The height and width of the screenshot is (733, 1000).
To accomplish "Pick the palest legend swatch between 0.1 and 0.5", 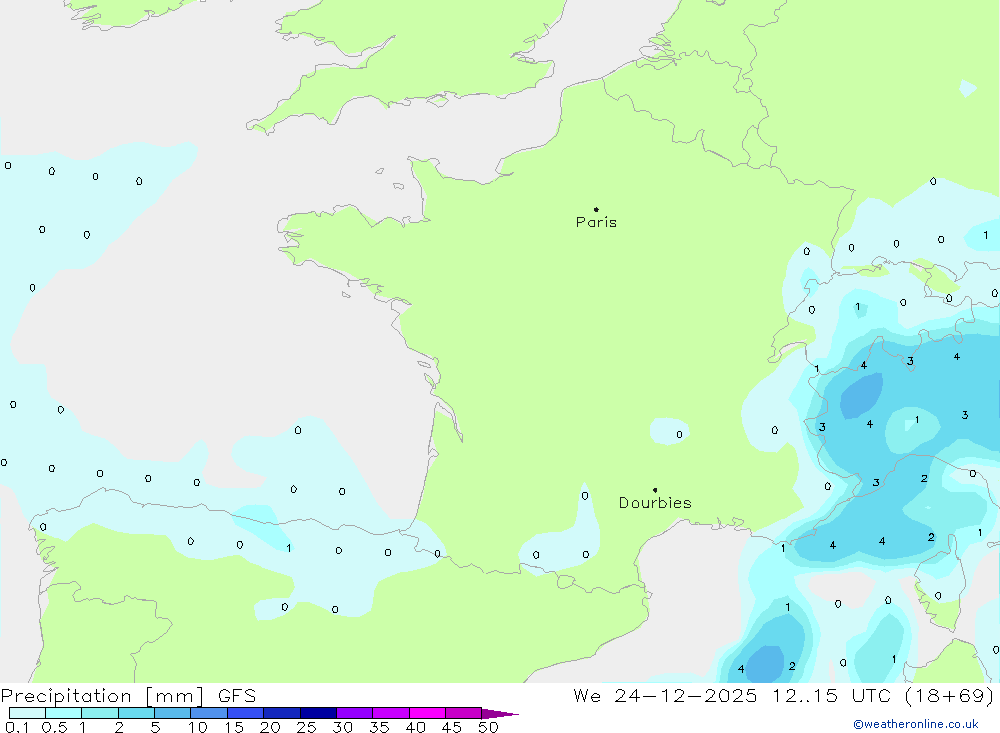I will point(27,713).
